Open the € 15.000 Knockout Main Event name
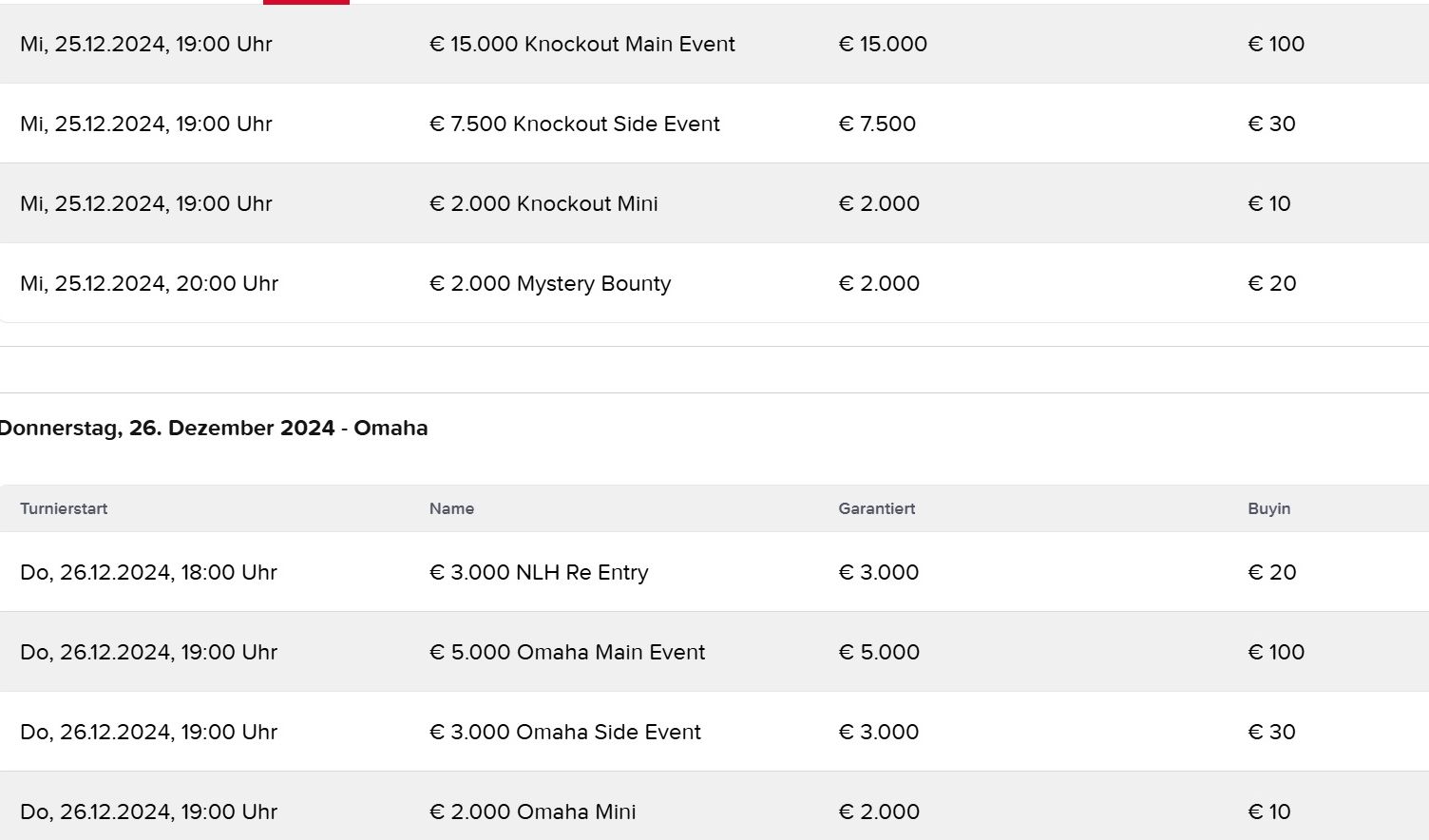 pos(581,44)
